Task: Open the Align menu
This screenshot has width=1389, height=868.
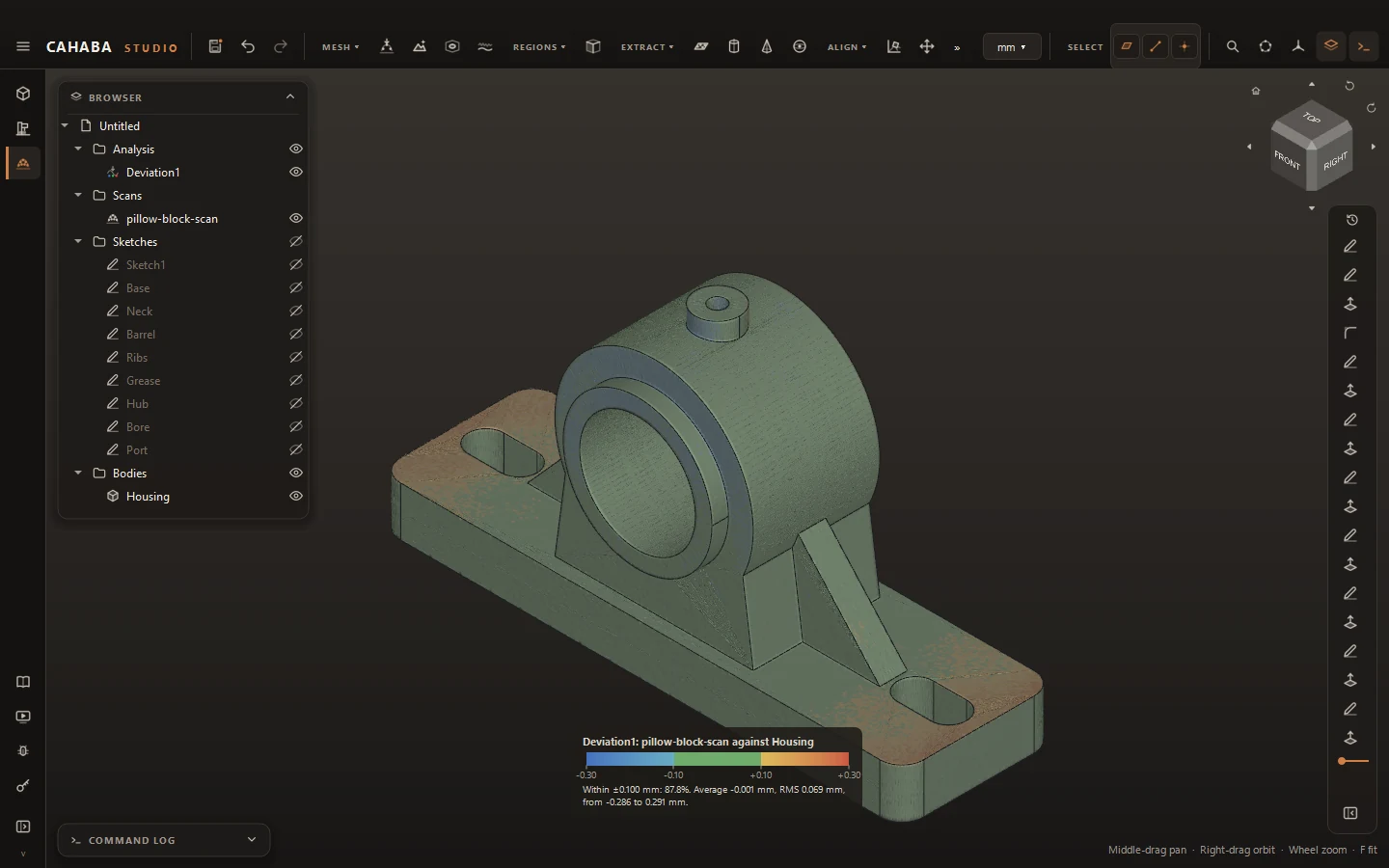Action: tap(847, 46)
